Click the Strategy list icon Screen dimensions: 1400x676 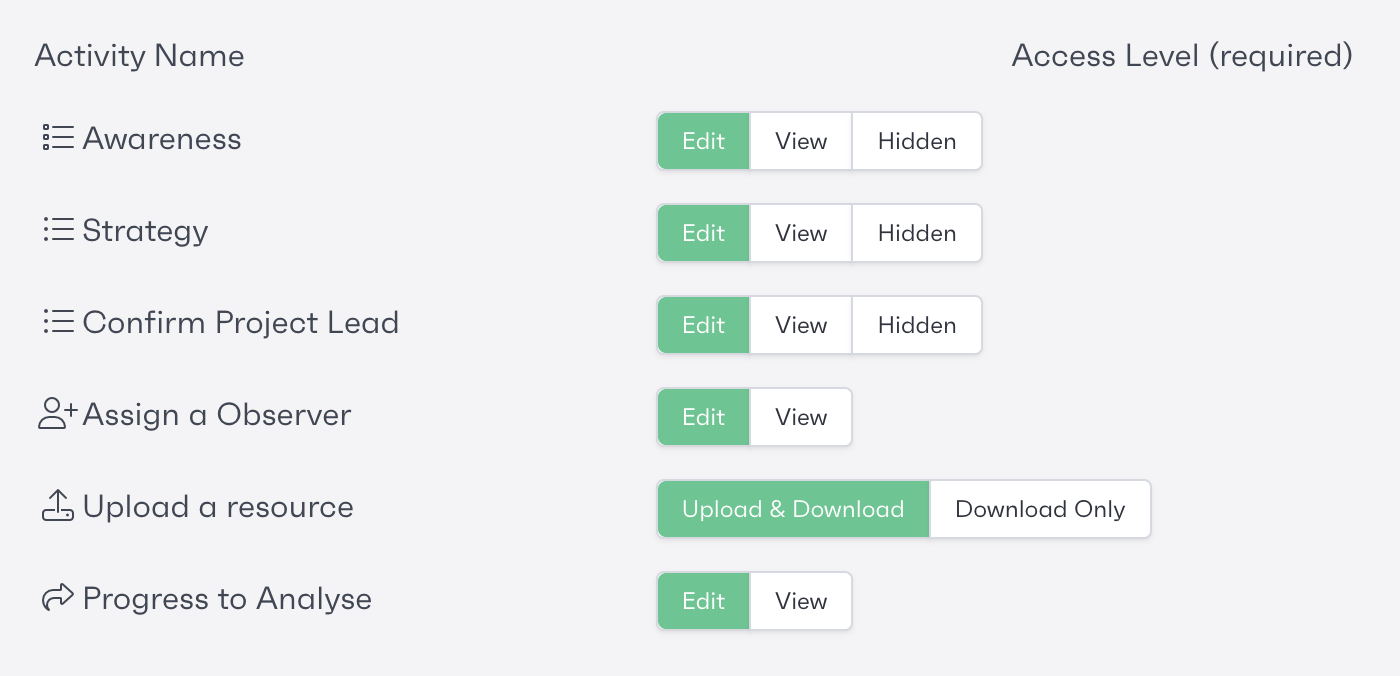(x=58, y=231)
